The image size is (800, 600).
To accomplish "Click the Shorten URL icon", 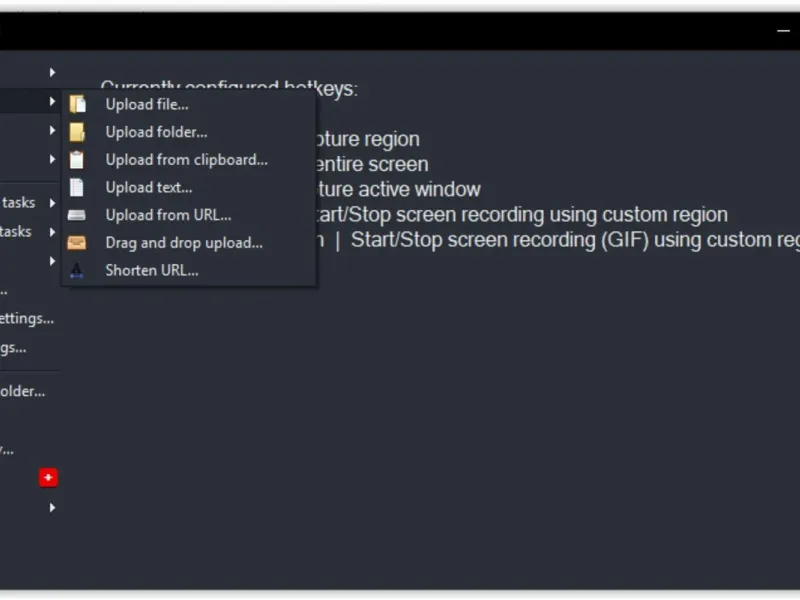I will 77,270.
